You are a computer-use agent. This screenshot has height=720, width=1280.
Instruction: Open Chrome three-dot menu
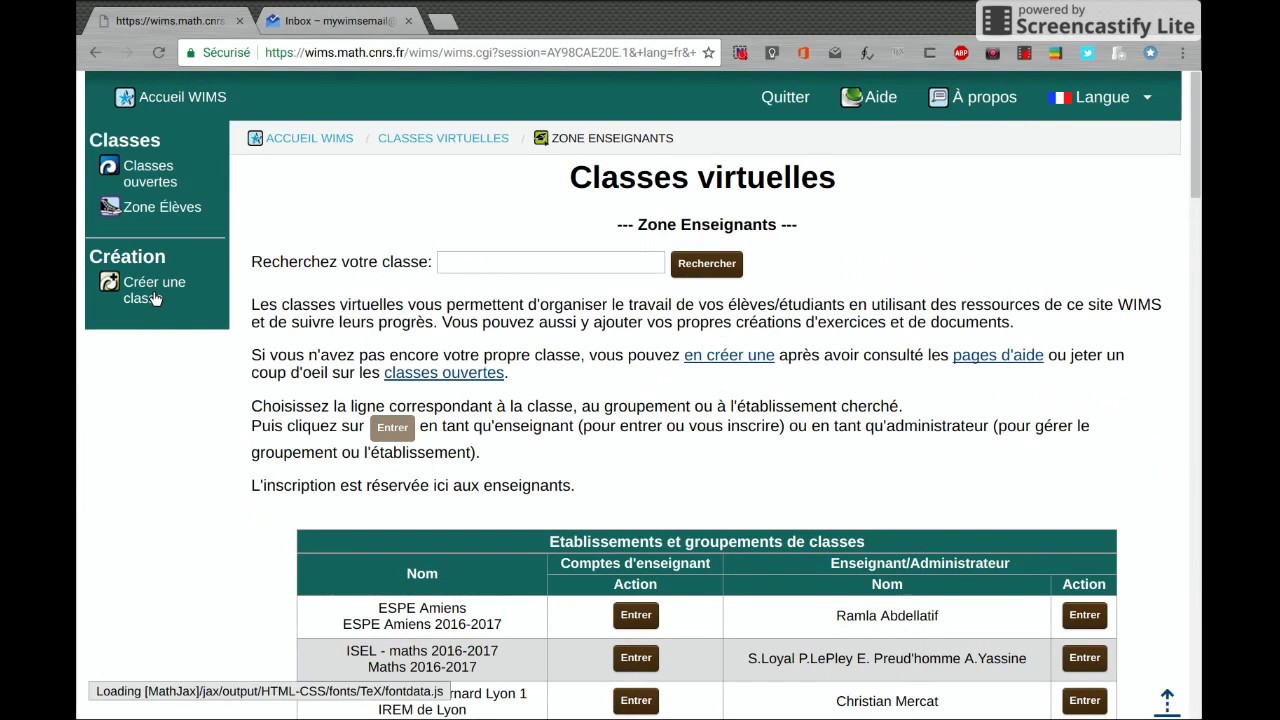pyautogui.click(x=1182, y=53)
